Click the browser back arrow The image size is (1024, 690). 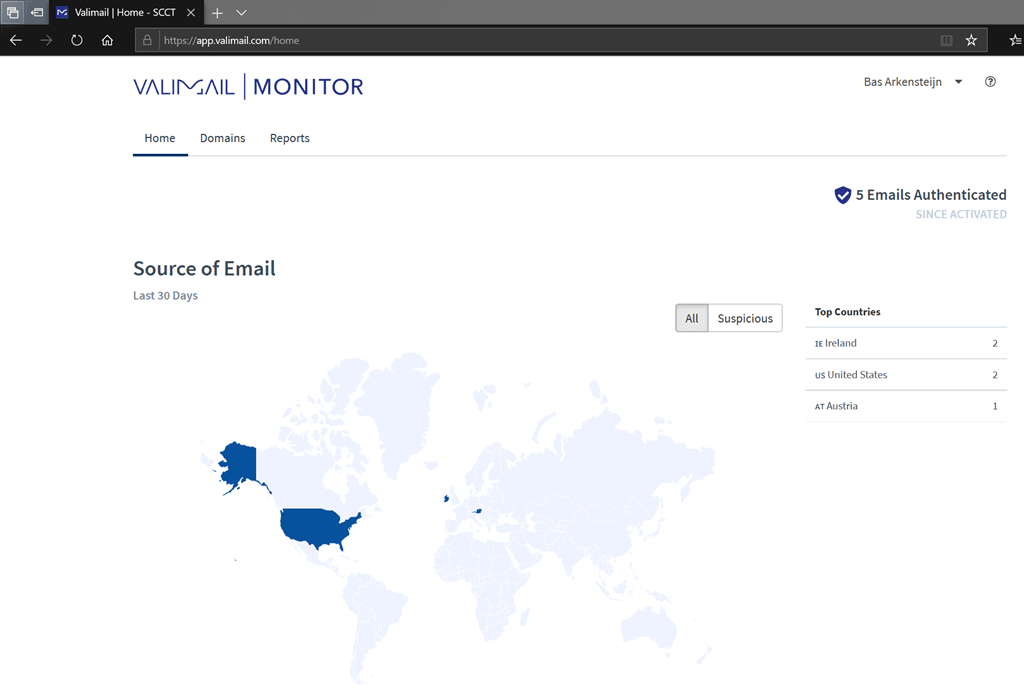16,41
